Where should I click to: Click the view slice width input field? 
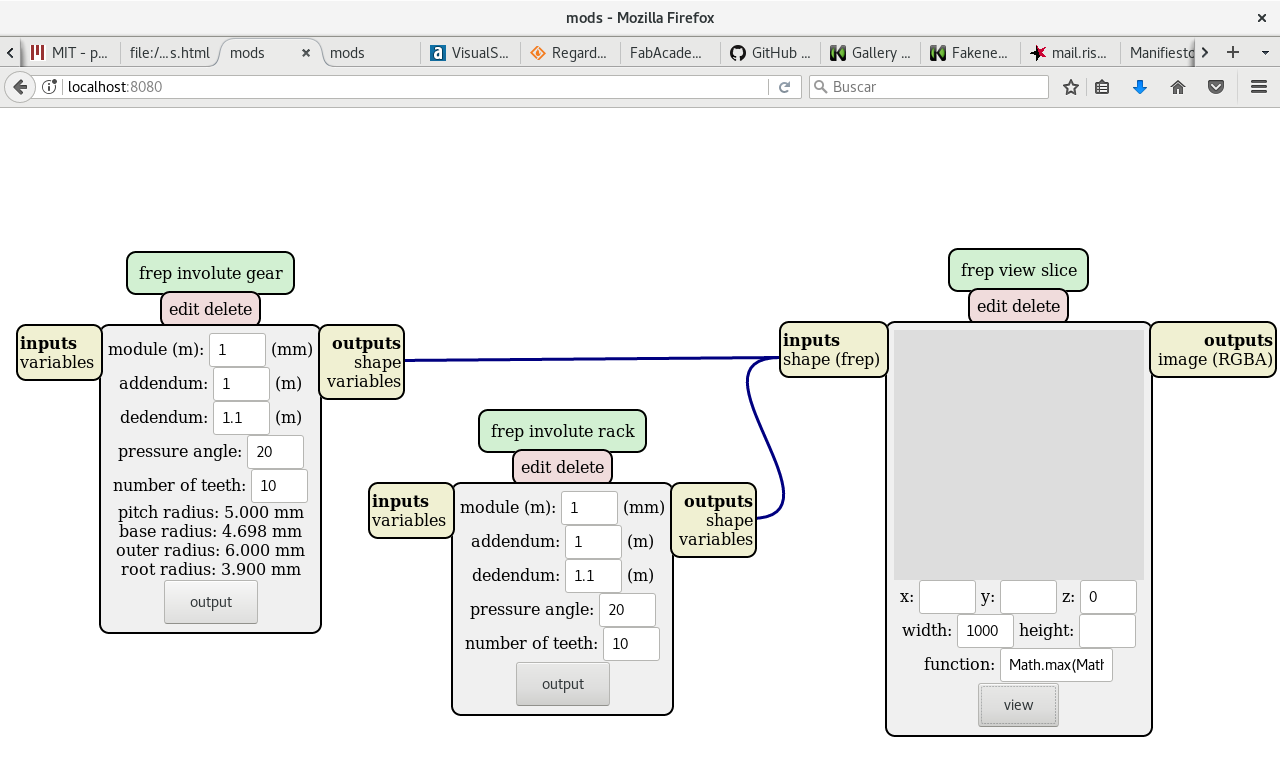coord(986,631)
